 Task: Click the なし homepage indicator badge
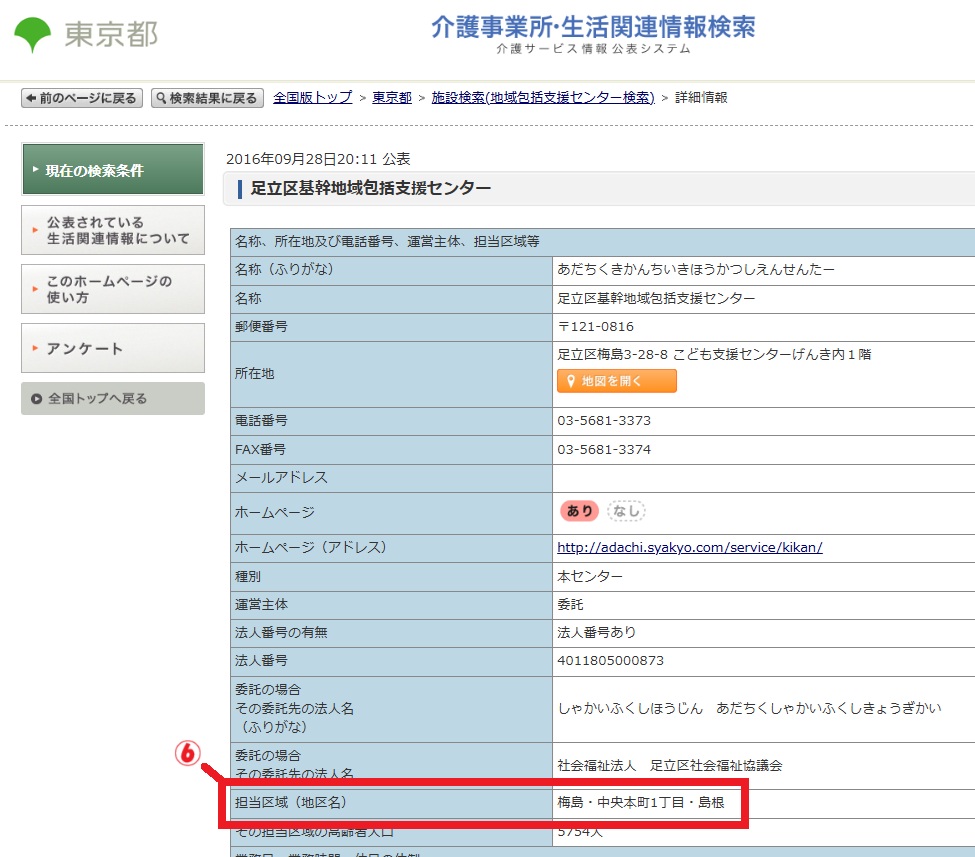click(x=626, y=511)
